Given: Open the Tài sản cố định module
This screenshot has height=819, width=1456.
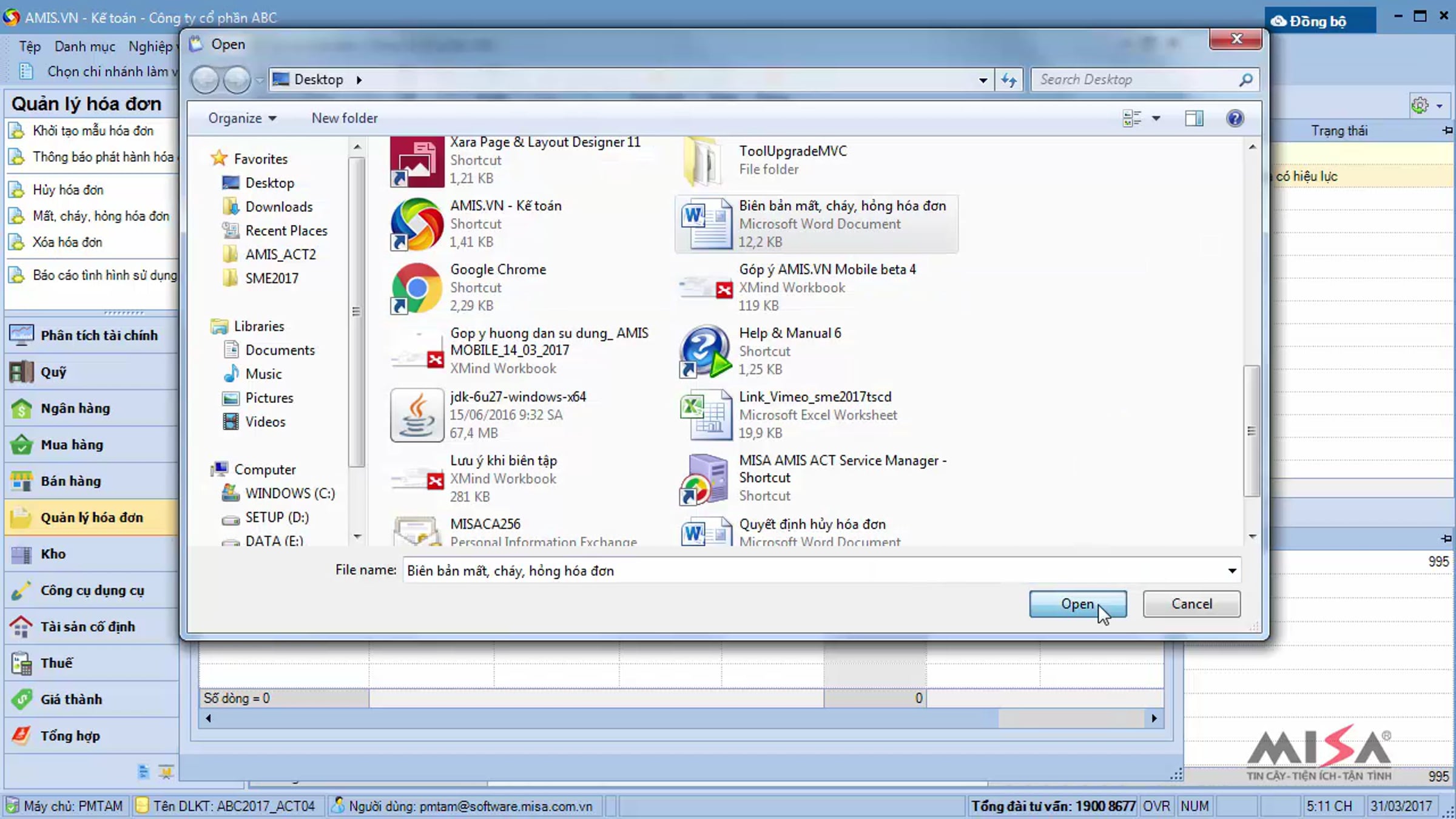Looking at the screenshot, I should click(x=91, y=627).
